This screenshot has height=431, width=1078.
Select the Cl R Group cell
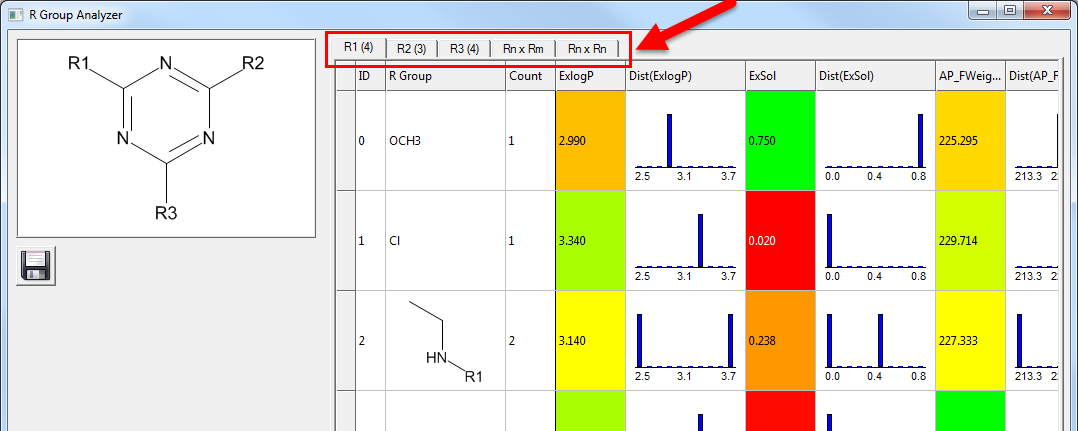[446, 241]
